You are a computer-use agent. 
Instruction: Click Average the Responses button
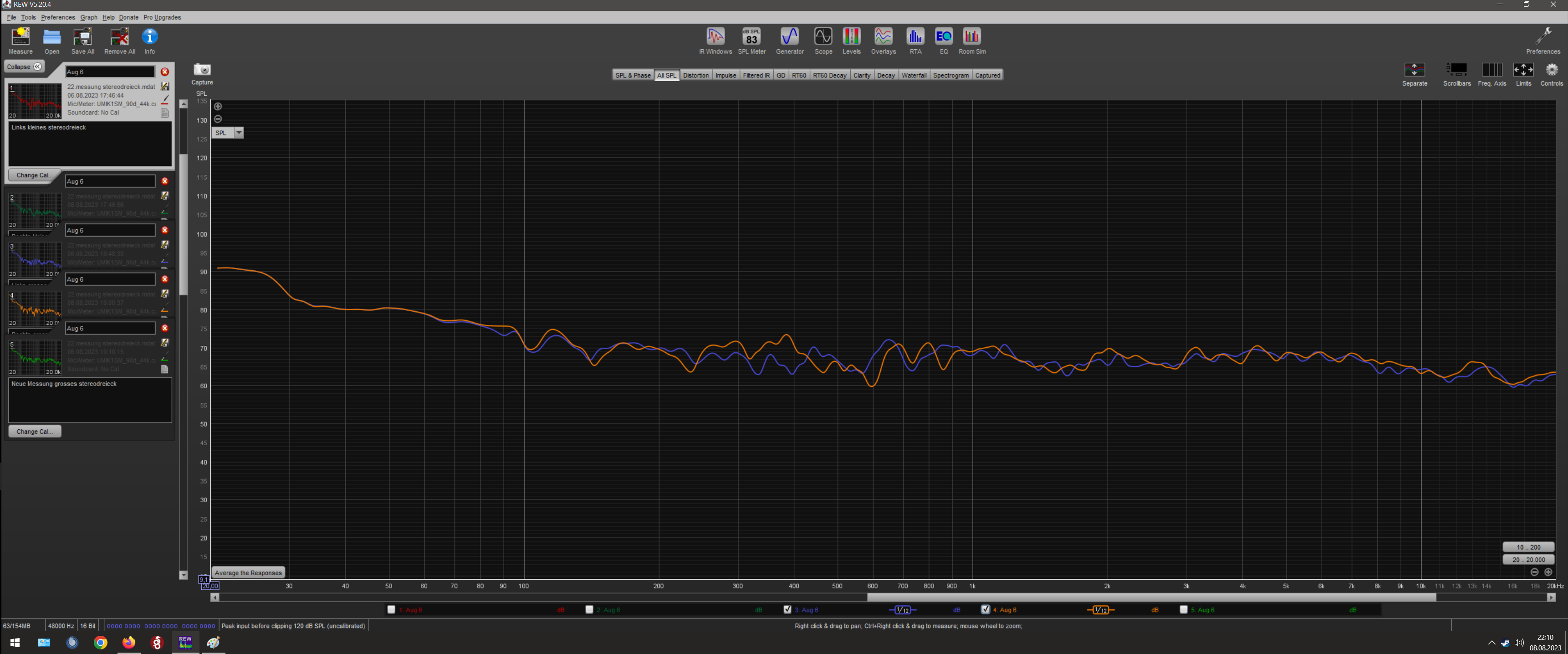click(248, 572)
